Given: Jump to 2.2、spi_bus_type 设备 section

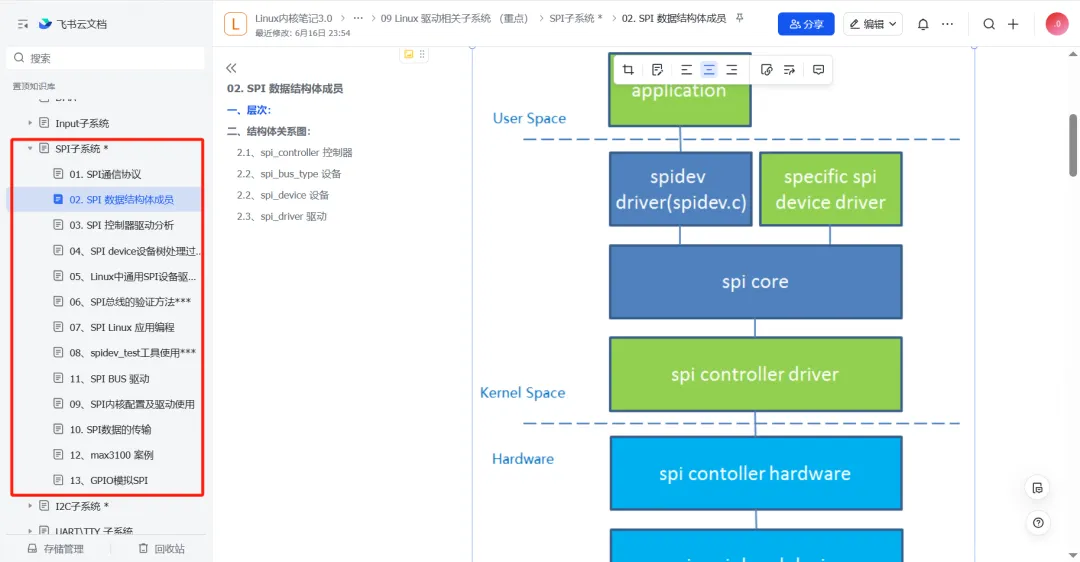Looking at the screenshot, I should click(x=289, y=174).
